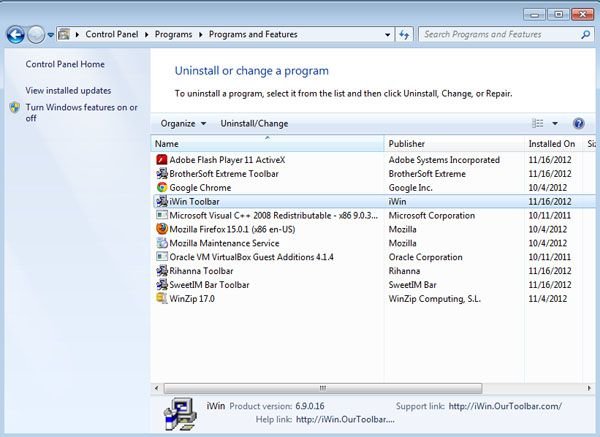Screen dimensions: 600x437
Task: Click Programs and Features breadcrumb
Action: click(x=253, y=34)
